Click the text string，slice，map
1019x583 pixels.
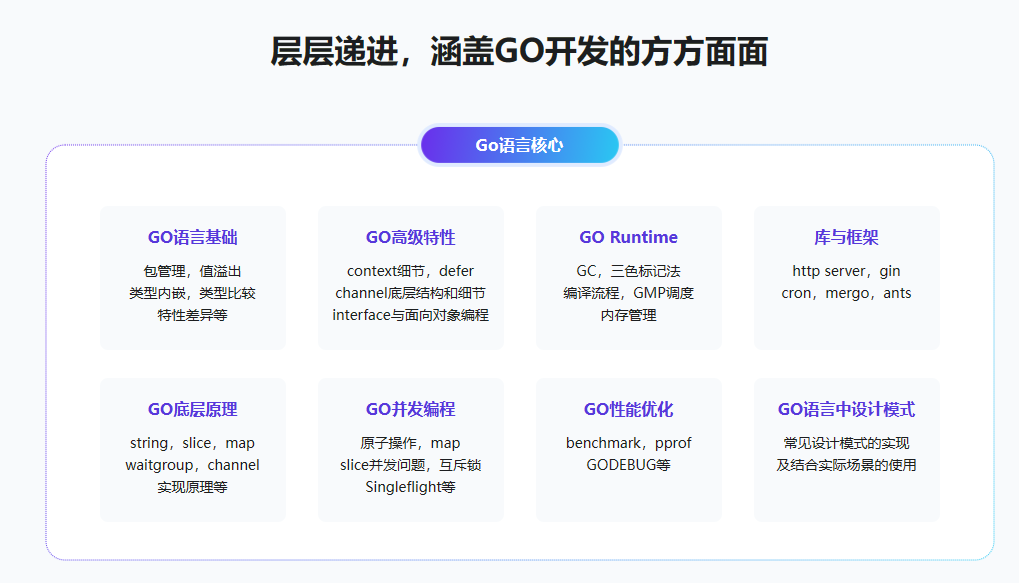tap(192, 443)
